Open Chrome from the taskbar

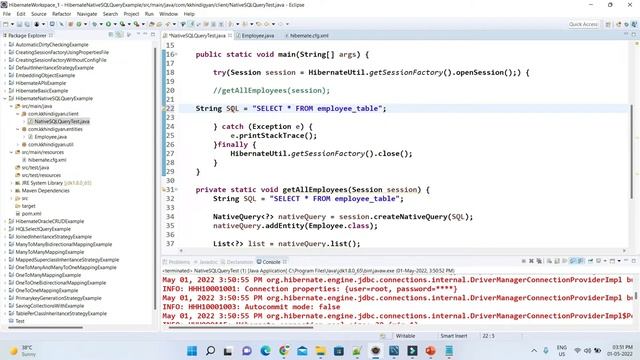284,351
